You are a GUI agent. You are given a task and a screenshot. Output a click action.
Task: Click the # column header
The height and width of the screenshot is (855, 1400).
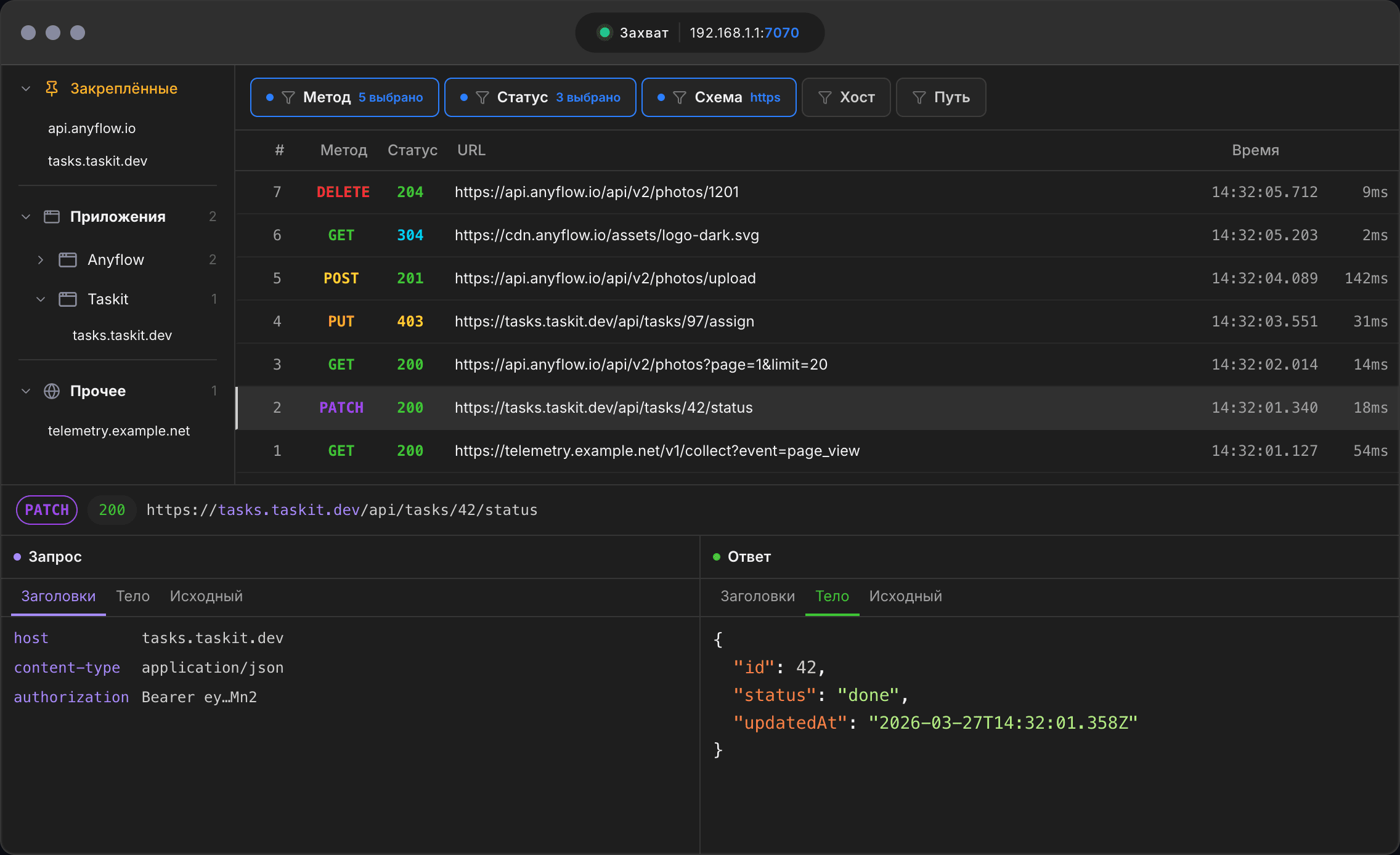[279, 150]
